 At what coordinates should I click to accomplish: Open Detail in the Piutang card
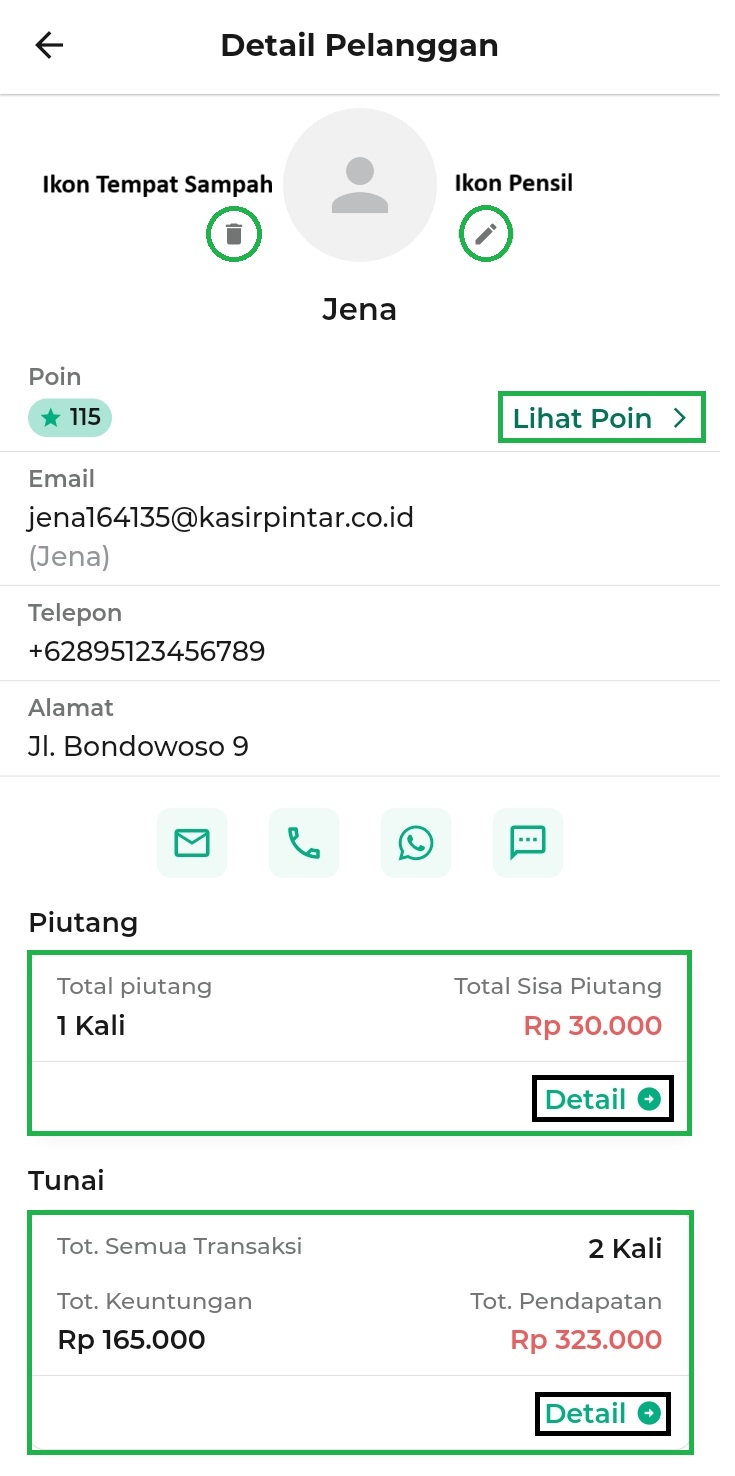click(x=586, y=1100)
